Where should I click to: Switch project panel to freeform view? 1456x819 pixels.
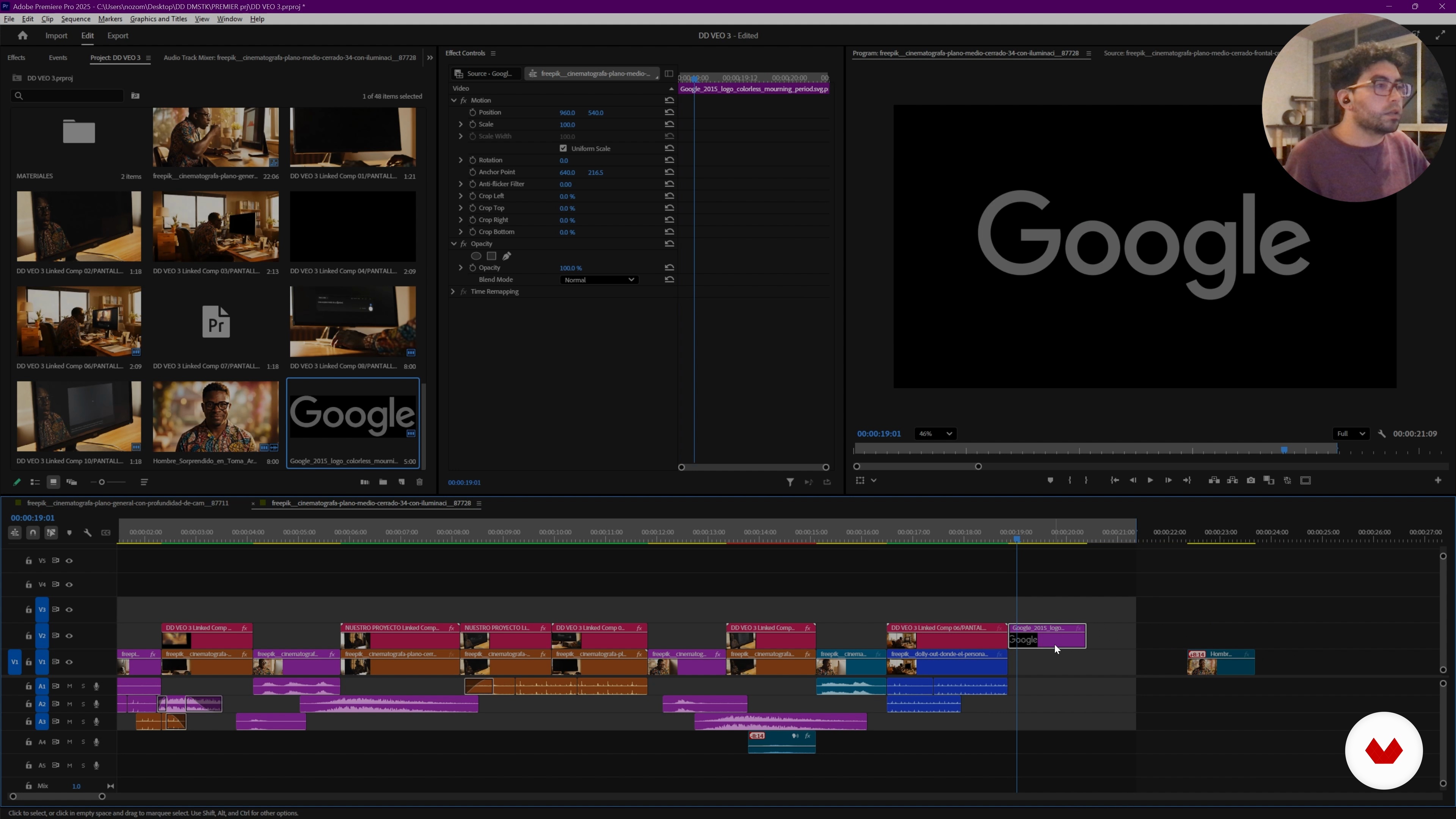[x=72, y=482]
